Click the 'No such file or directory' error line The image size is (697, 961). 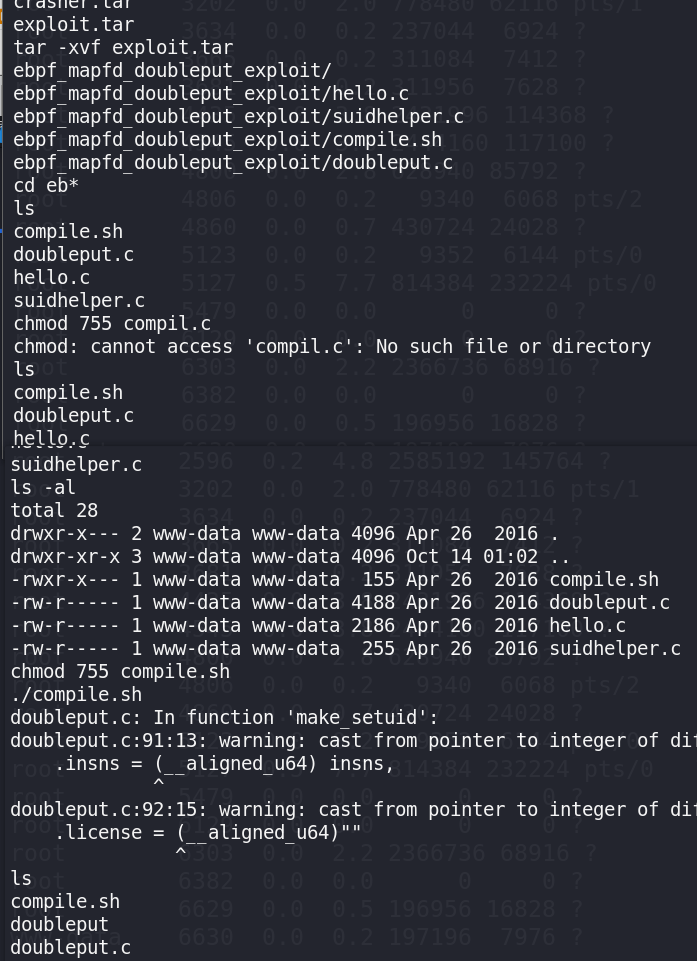click(331, 346)
